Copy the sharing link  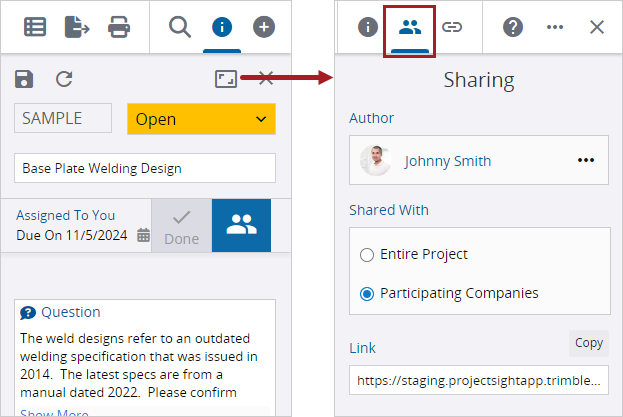point(589,343)
